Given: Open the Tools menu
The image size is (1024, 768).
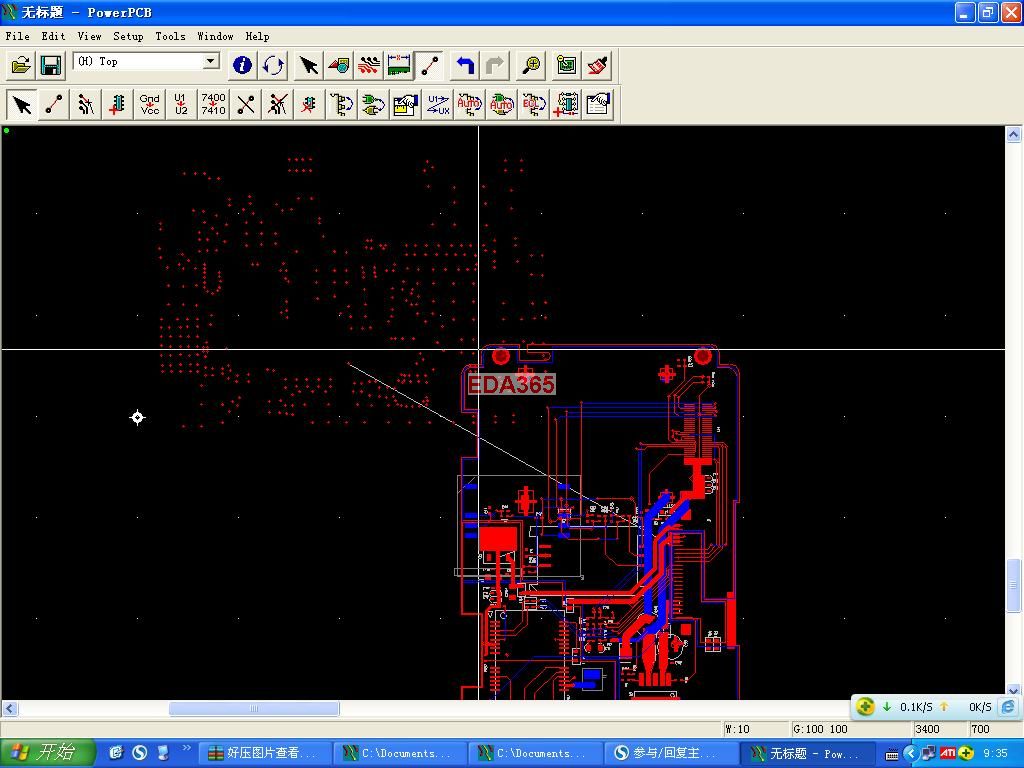Looking at the screenshot, I should coord(170,36).
